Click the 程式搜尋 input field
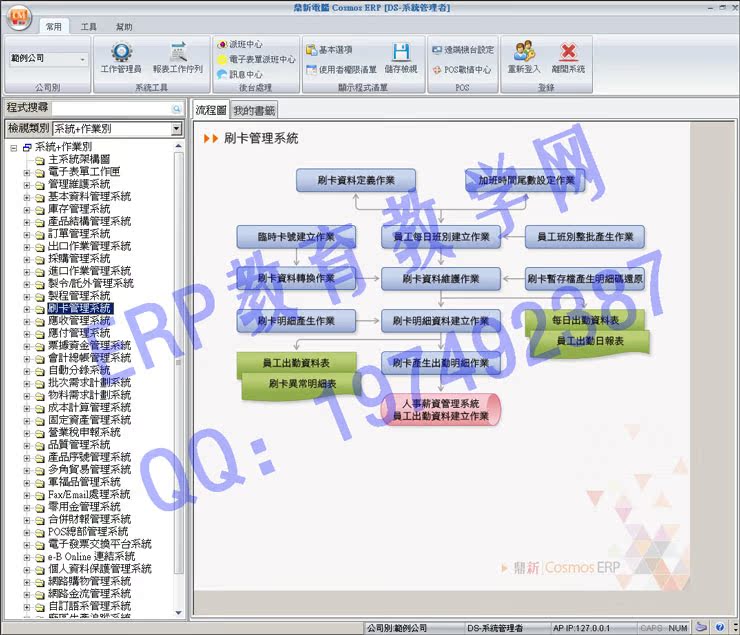Image resolution: width=740 pixels, height=635 pixels. (112, 109)
